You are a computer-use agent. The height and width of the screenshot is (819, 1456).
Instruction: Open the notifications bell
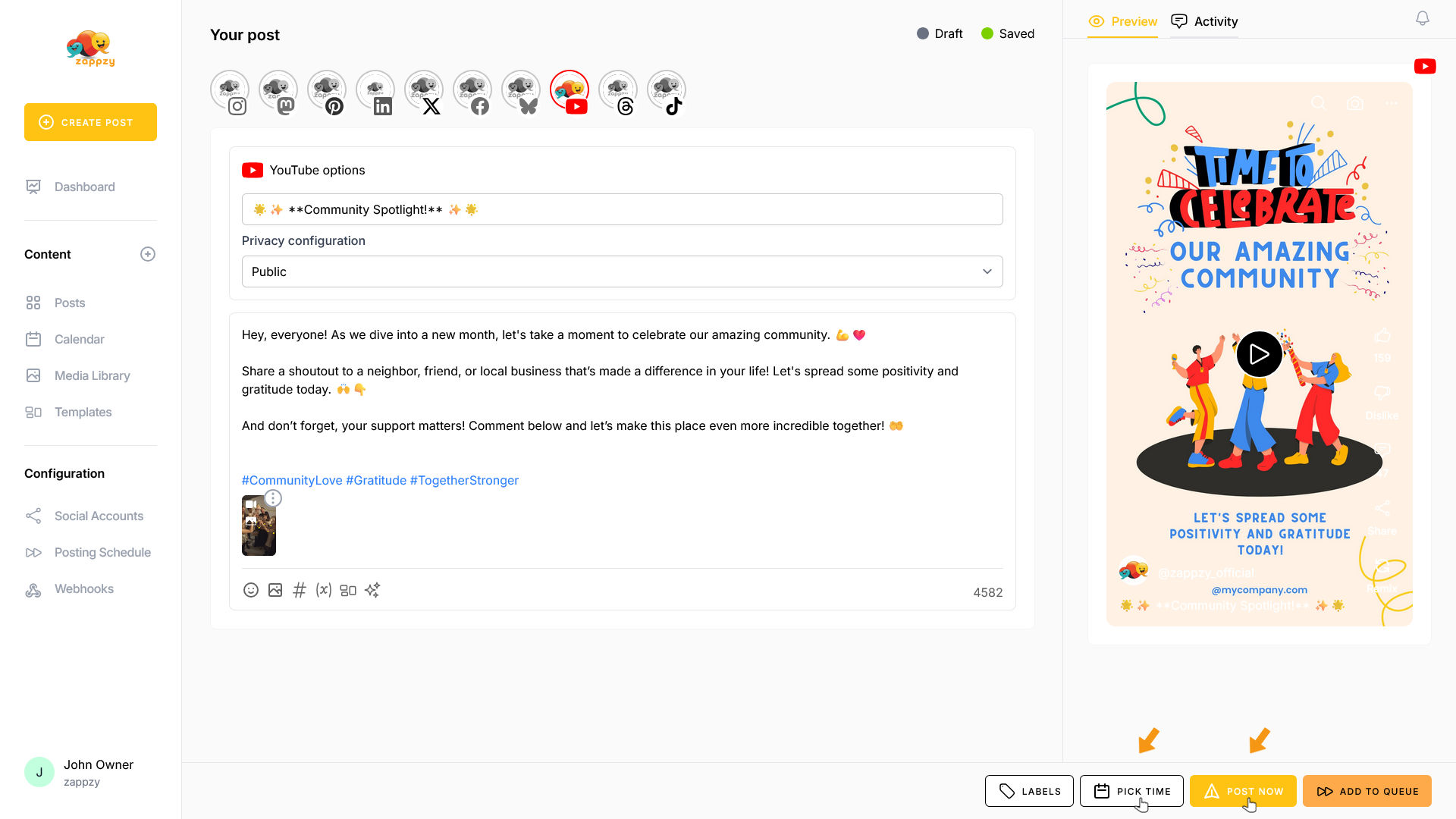[x=1423, y=19]
